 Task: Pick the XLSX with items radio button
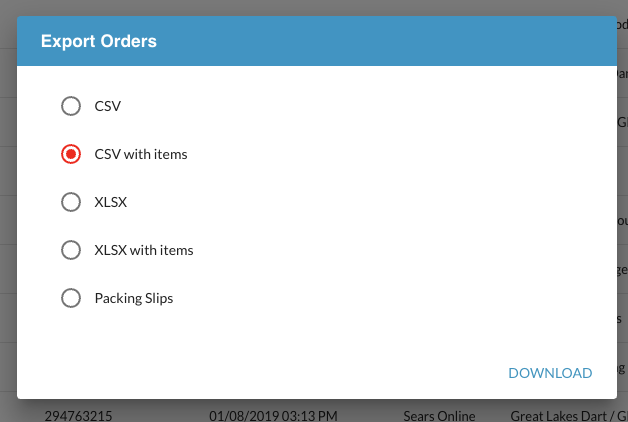point(71,250)
